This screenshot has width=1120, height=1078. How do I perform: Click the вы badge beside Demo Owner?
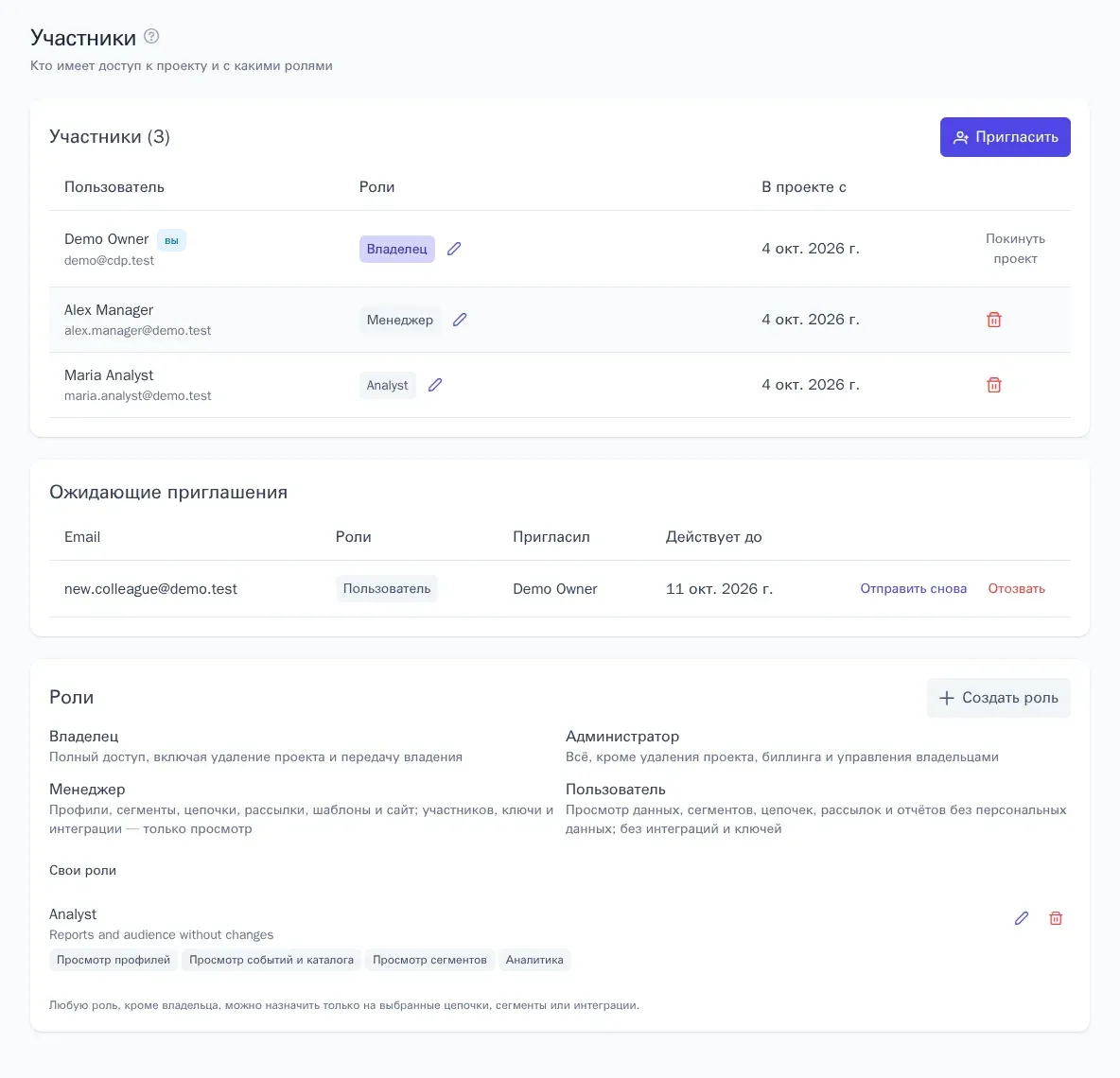(171, 240)
